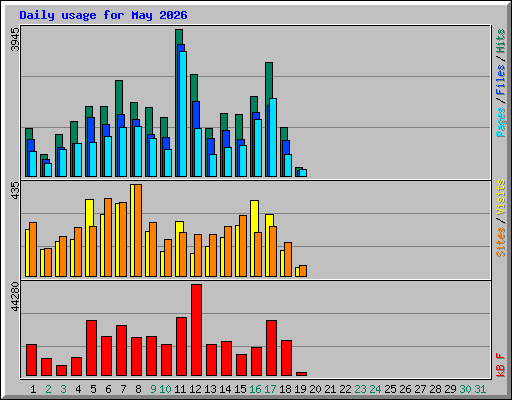This screenshot has width=512, height=400.
Task: Click the orange sites bar for day 19
Action: point(303,271)
